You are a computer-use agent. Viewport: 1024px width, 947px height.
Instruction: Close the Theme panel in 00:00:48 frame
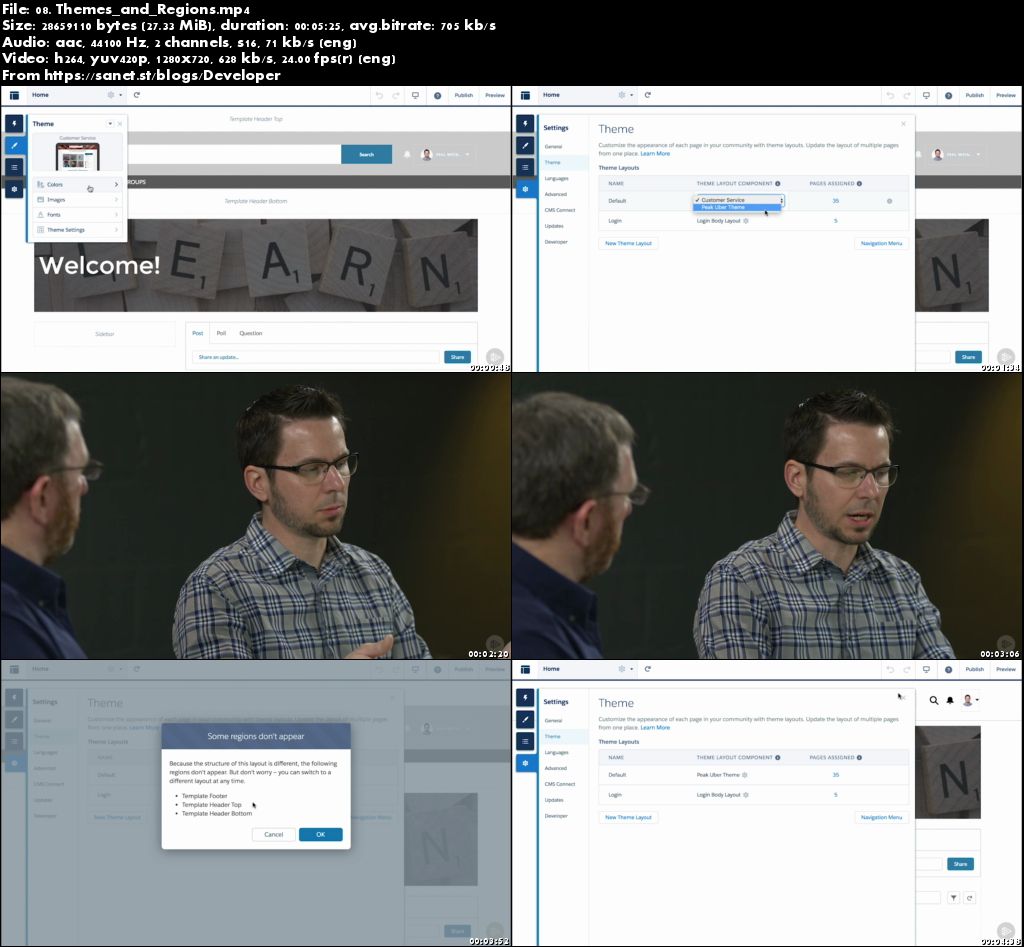coord(120,123)
